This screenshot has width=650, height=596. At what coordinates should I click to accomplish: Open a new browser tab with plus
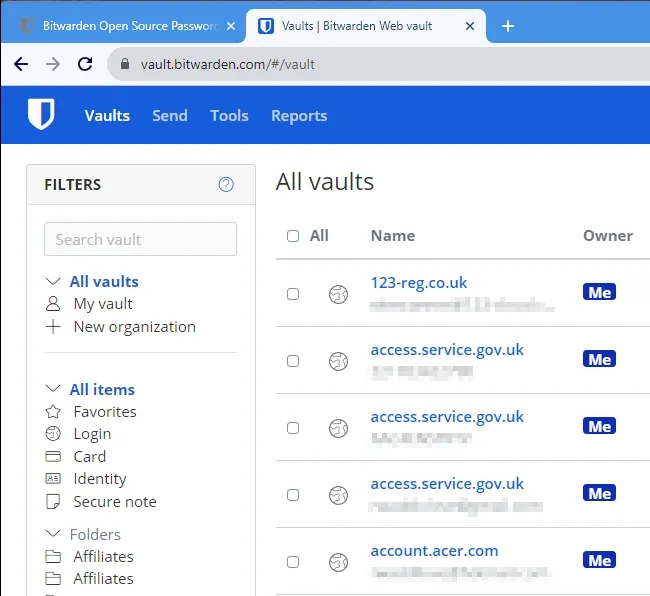click(x=508, y=26)
